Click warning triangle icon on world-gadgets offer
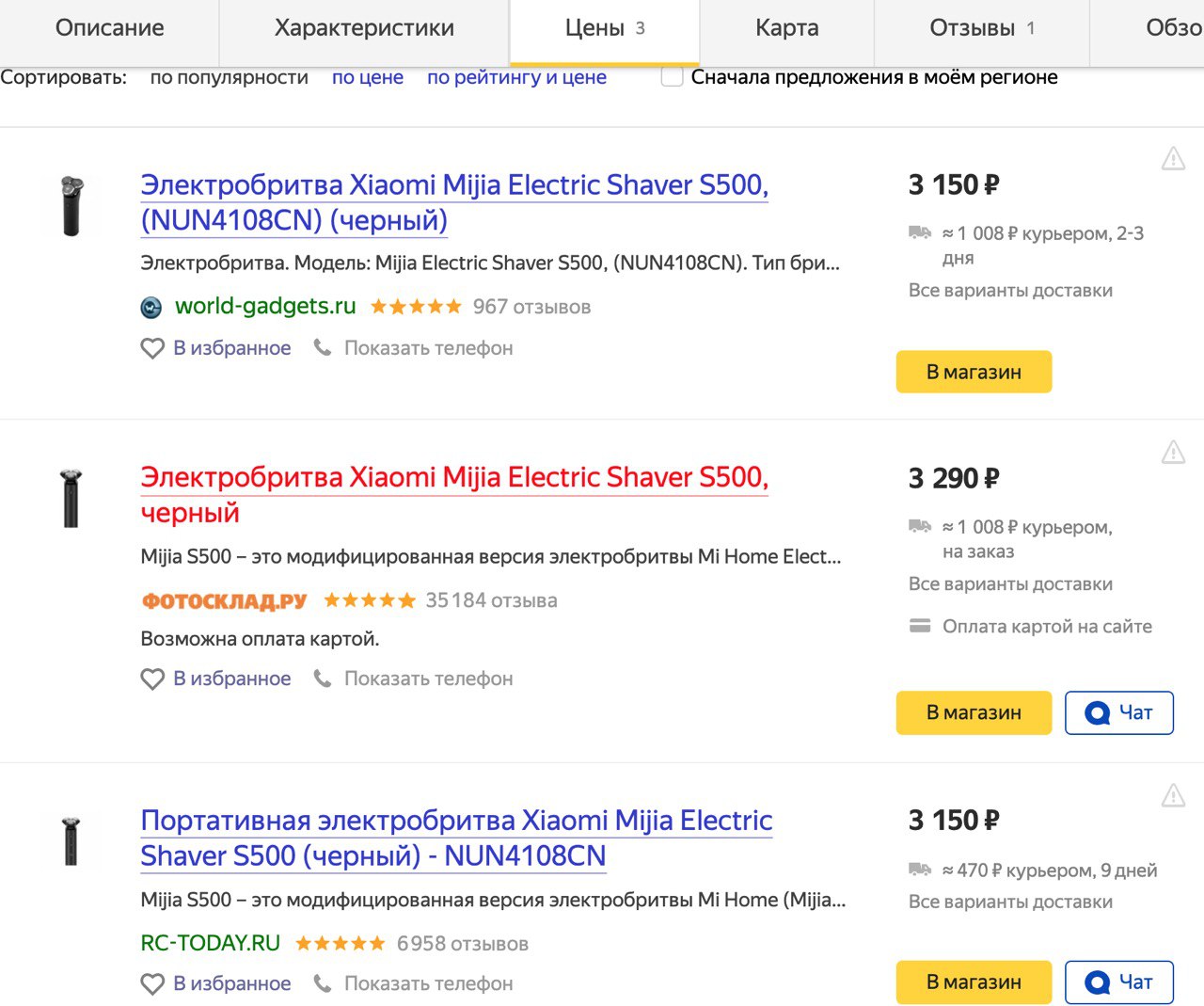This screenshot has width=1204, height=1006. [1173, 159]
